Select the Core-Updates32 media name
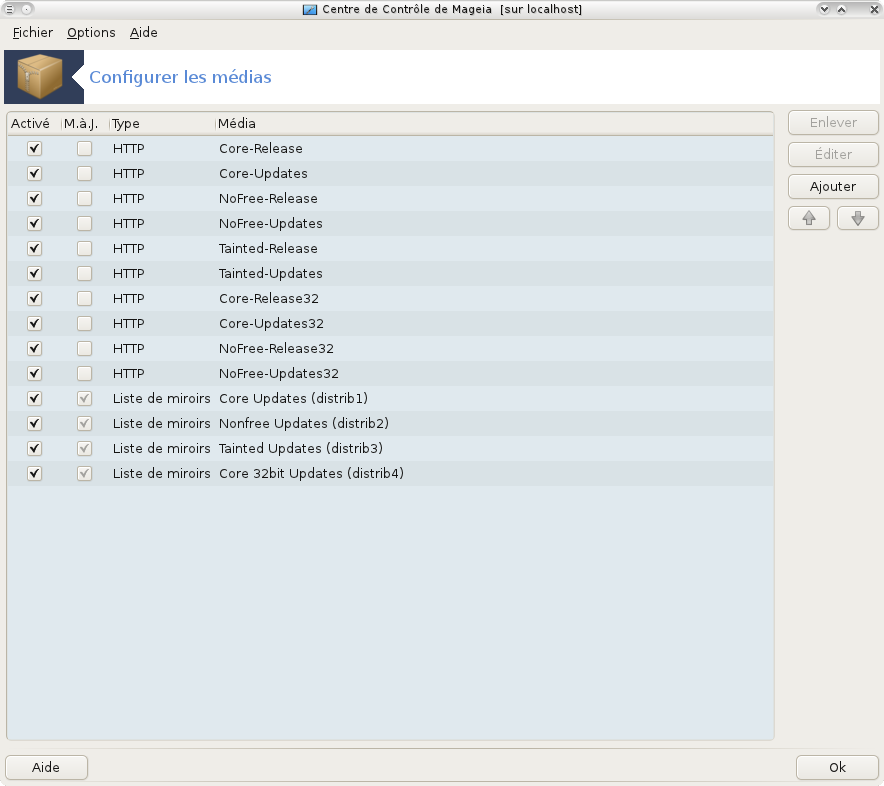This screenshot has height=786, width=884. tap(271, 323)
